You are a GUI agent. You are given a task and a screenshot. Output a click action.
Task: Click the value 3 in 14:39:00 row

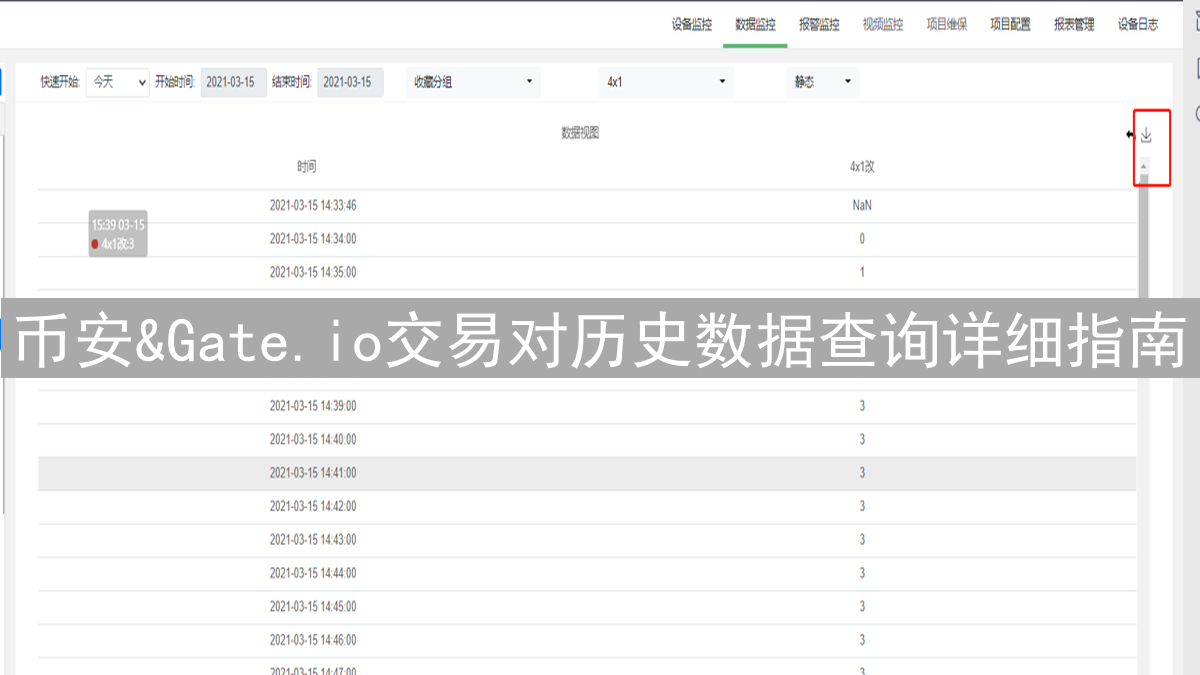(862, 406)
